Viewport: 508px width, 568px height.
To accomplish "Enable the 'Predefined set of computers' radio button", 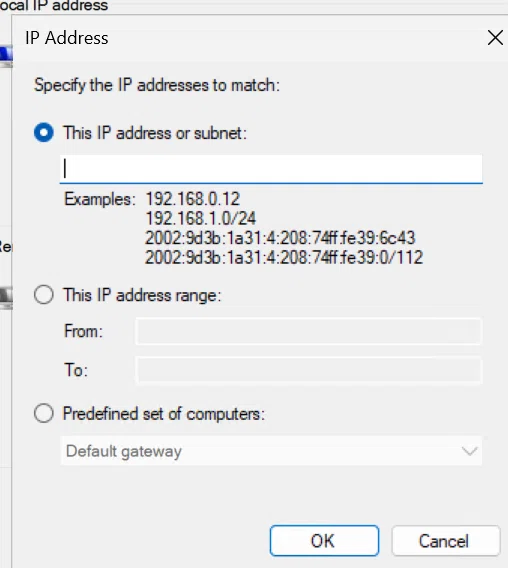I will [x=44, y=413].
